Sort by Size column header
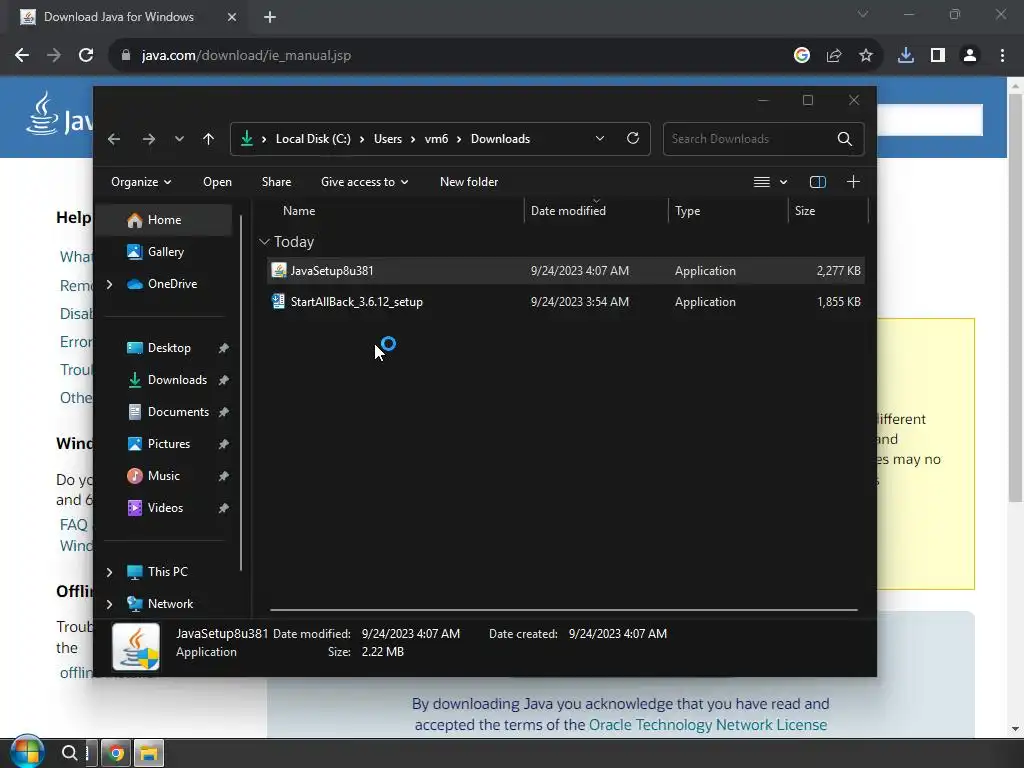Image resolution: width=1024 pixels, height=768 pixels. pyautogui.click(x=805, y=211)
